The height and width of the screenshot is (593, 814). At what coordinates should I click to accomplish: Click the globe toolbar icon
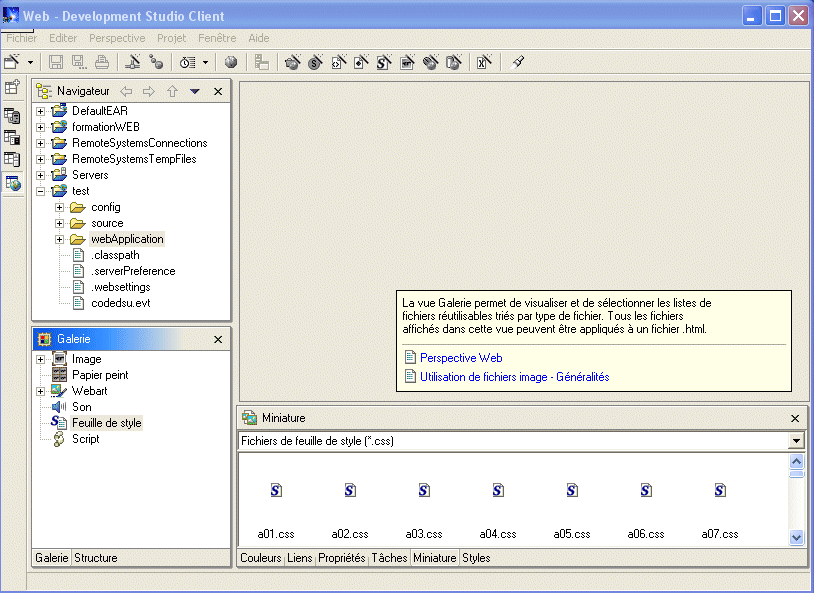(231, 62)
